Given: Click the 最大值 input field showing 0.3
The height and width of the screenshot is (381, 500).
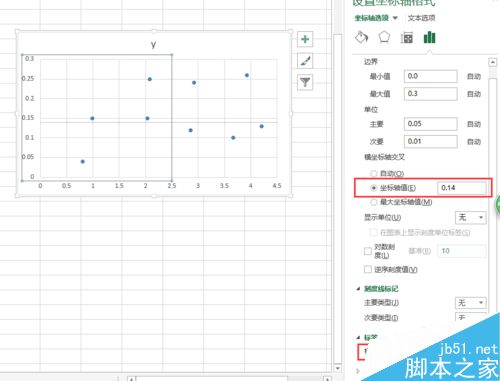Looking at the screenshot, I should (x=430, y=94).
